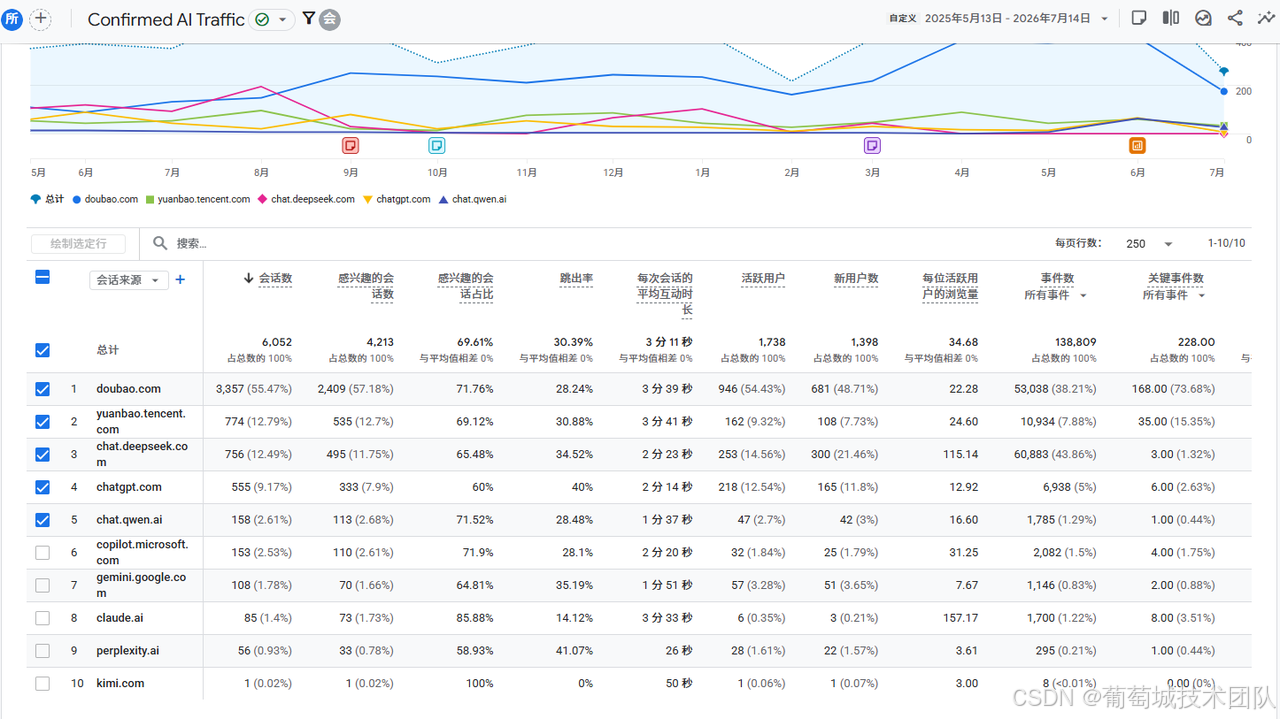Click the 6,052 total sessions value
1280x719 pixels.
(276, 342)
